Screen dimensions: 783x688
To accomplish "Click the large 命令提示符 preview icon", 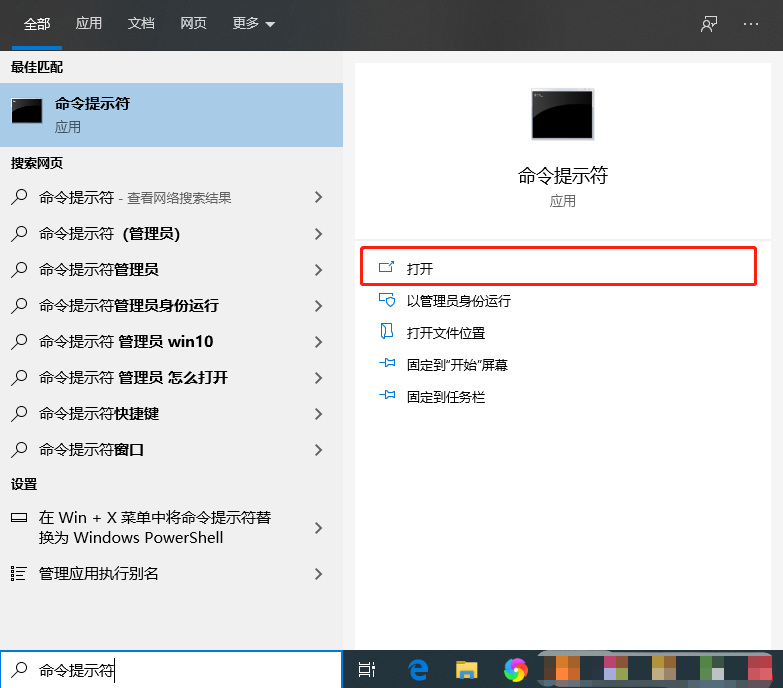I will click(x=562, y=114).
